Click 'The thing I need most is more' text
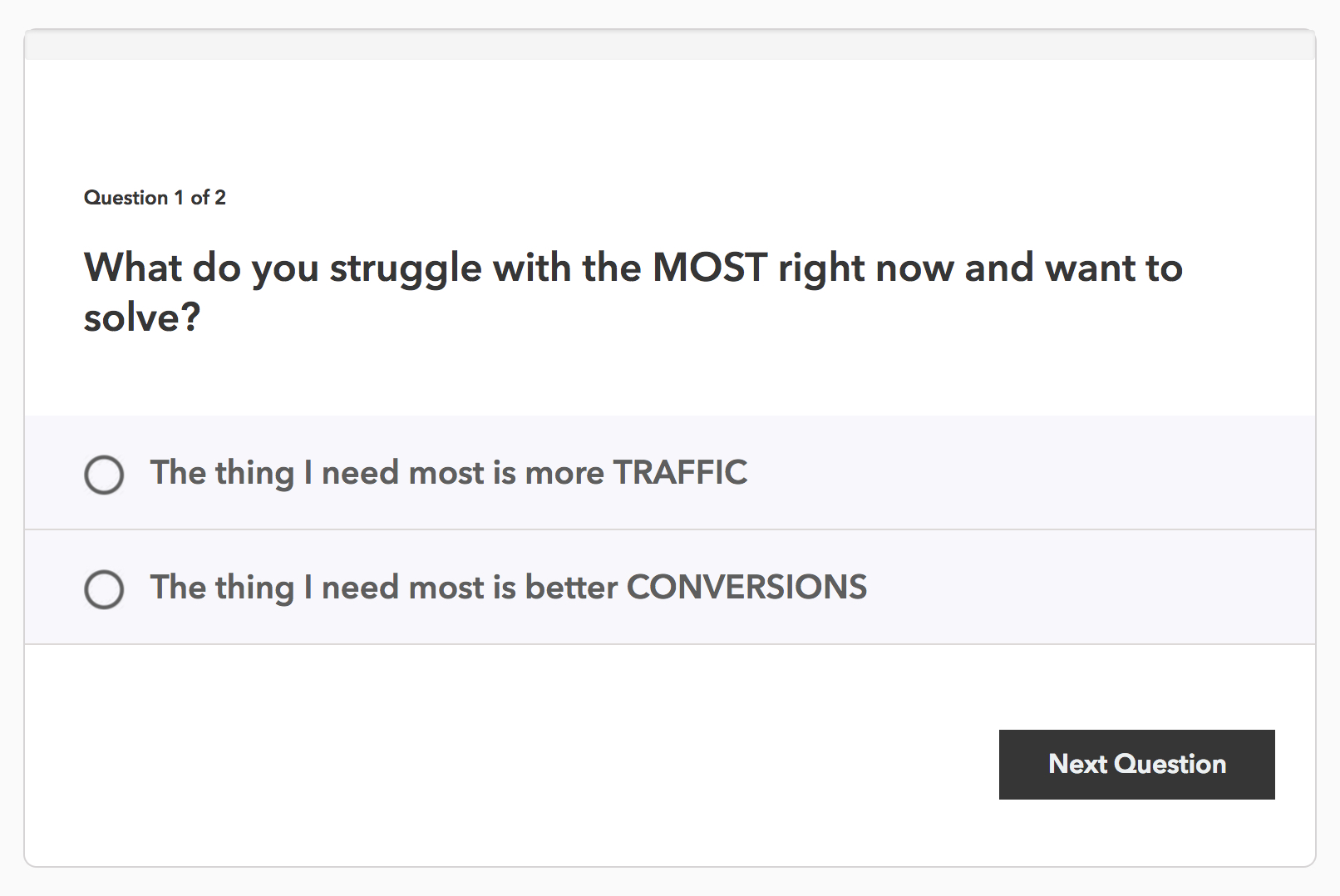Viewport: 1340px width, 896px height. click(x=377, y=473)
